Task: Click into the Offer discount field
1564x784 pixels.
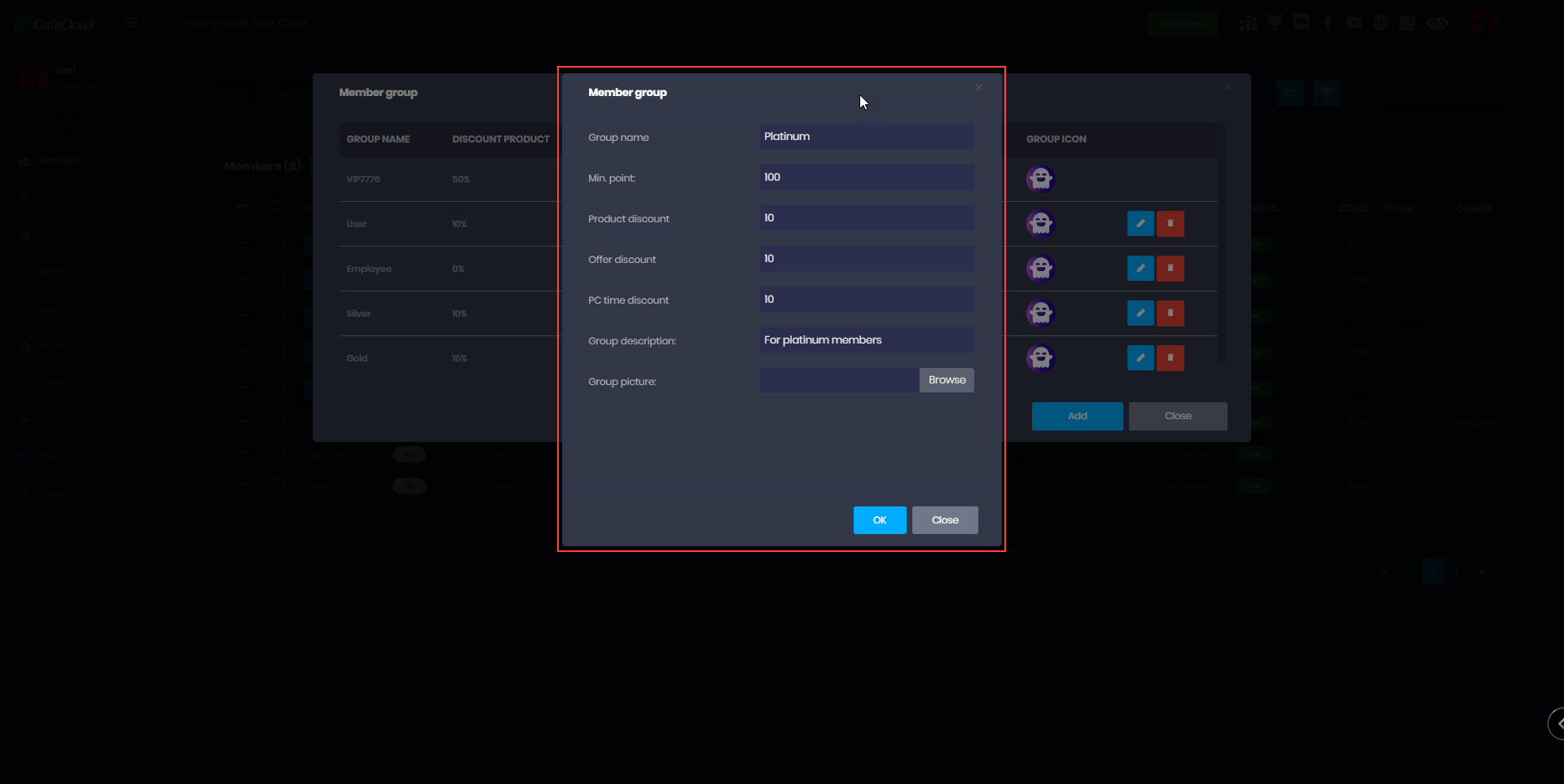Action: pyautogui.click(x=866, y=259)
